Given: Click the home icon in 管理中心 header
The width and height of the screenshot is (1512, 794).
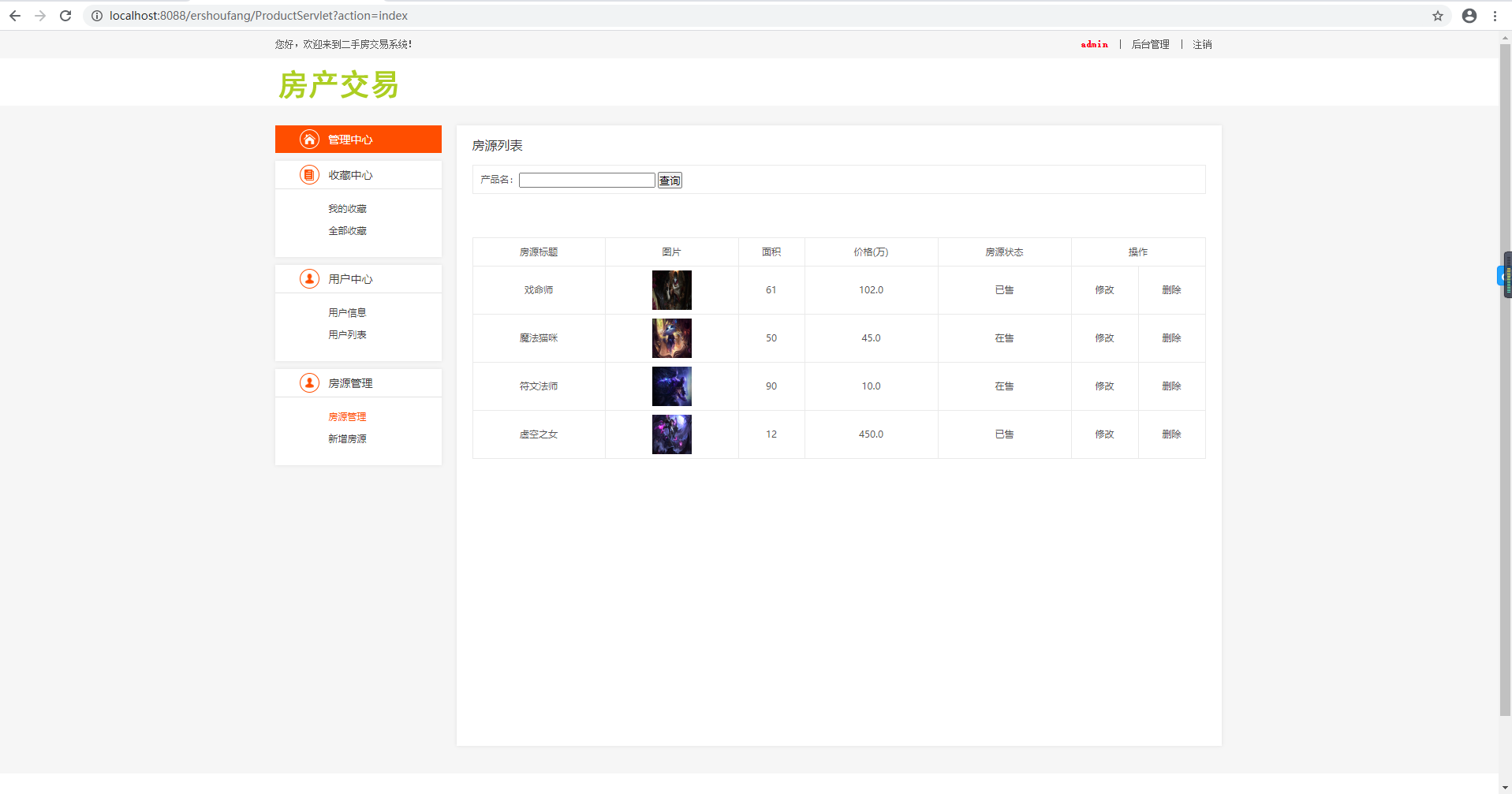Looking at the screenshot, I should (x=309, y=140).
